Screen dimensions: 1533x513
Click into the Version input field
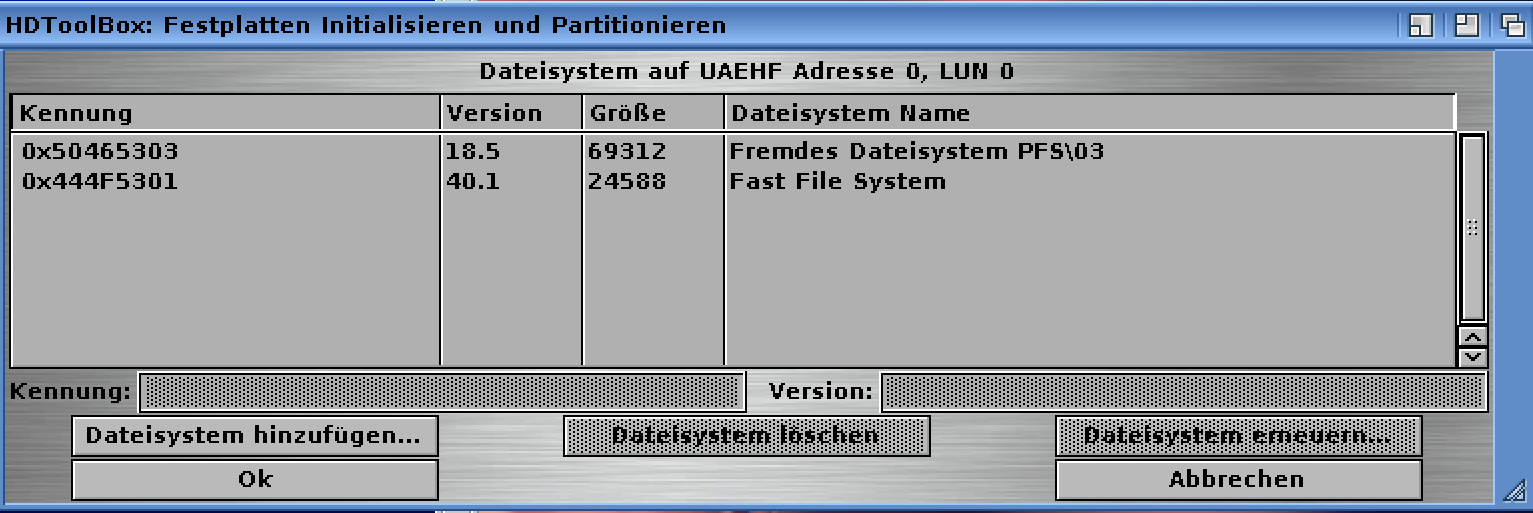[1184, 391]
